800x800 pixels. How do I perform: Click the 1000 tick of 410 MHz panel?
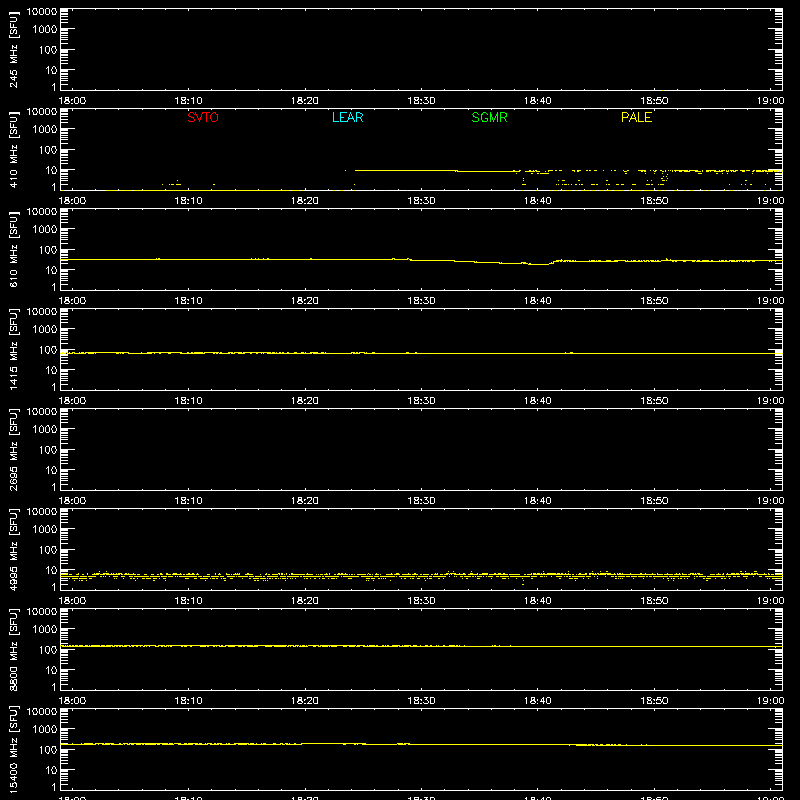[x=45, y=129]
